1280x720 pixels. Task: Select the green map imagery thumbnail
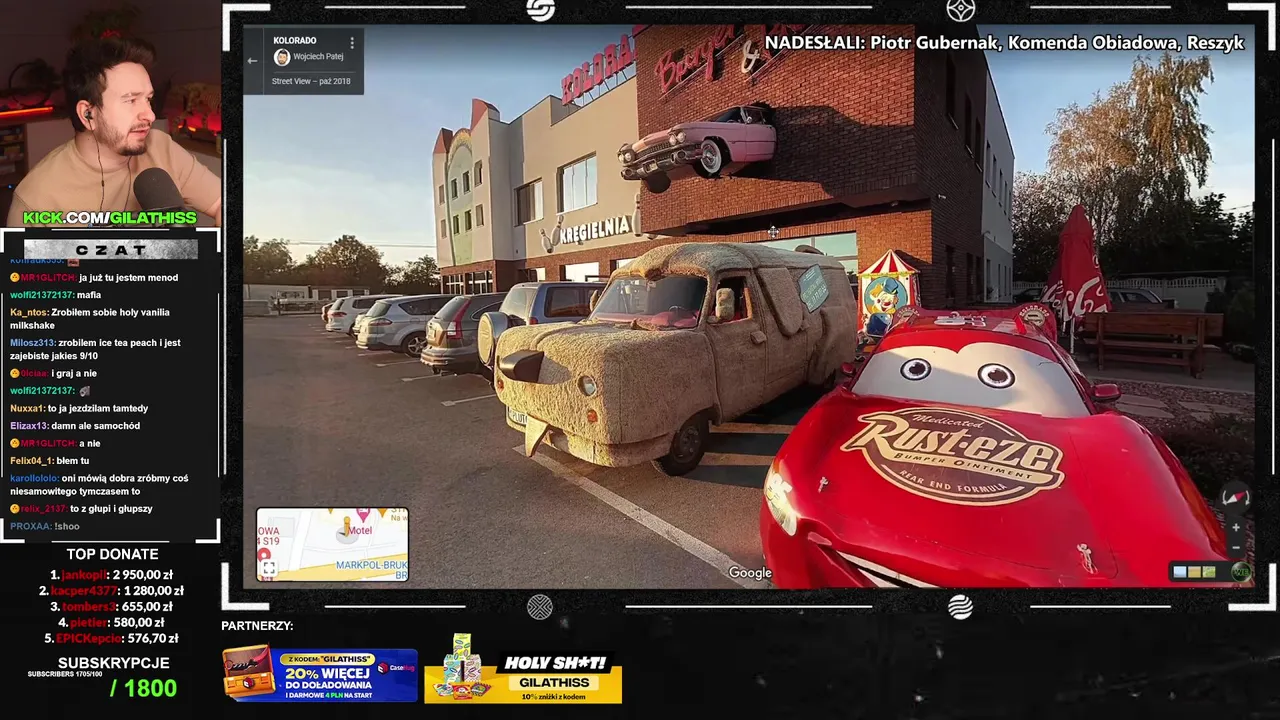point(1209,572)
